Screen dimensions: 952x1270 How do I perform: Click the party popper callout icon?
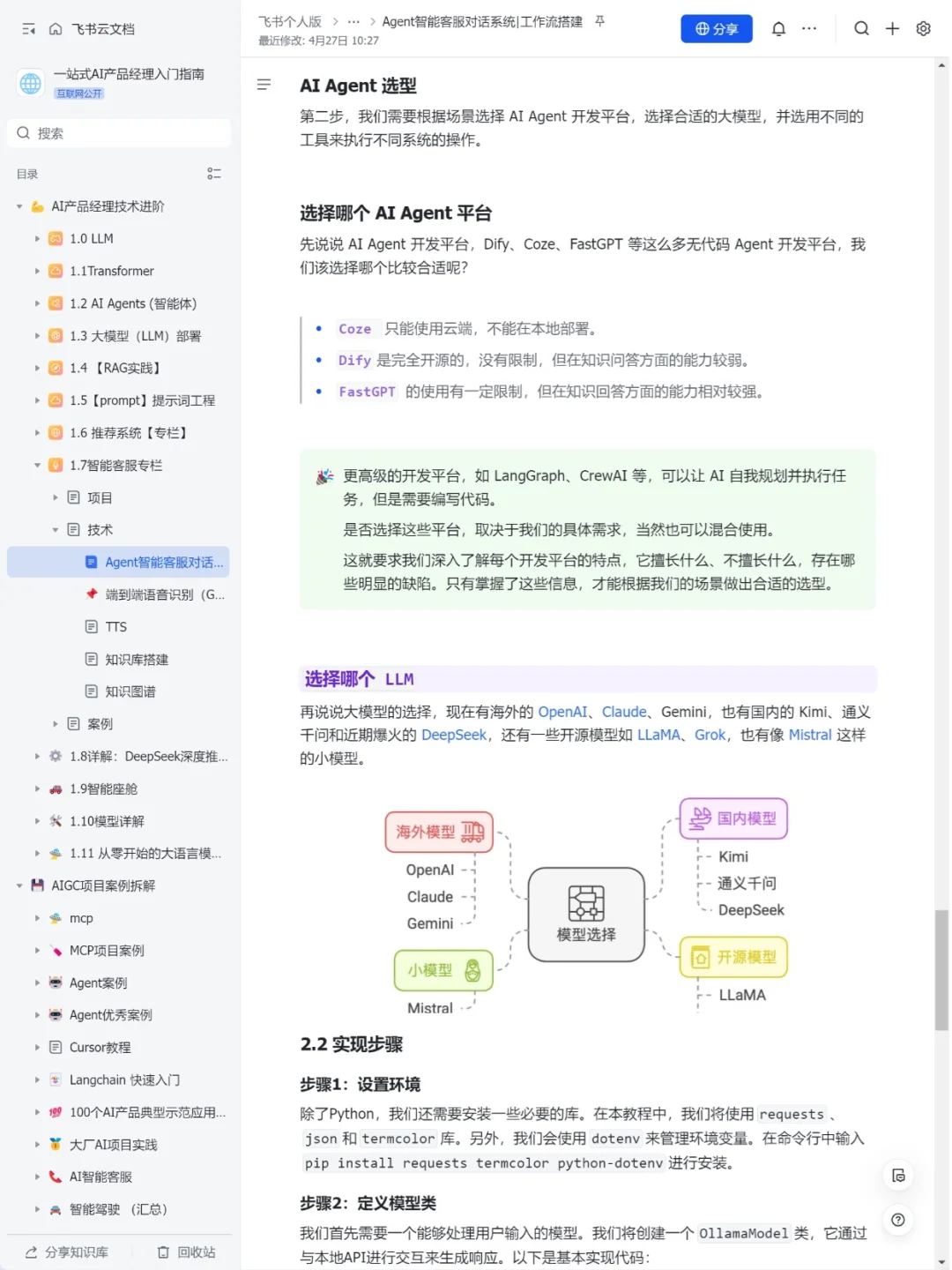click(x=324, y=476)
